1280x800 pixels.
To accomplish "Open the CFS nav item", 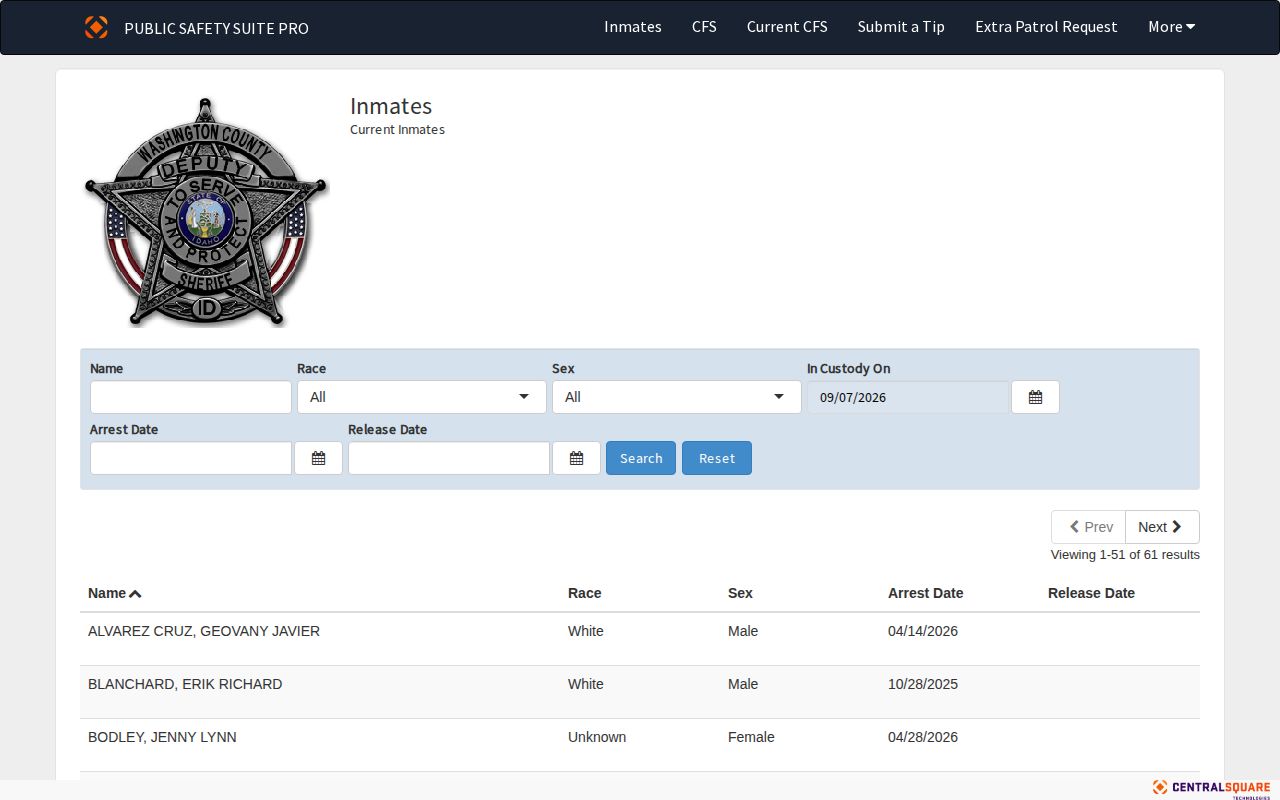I will [704, 27].
